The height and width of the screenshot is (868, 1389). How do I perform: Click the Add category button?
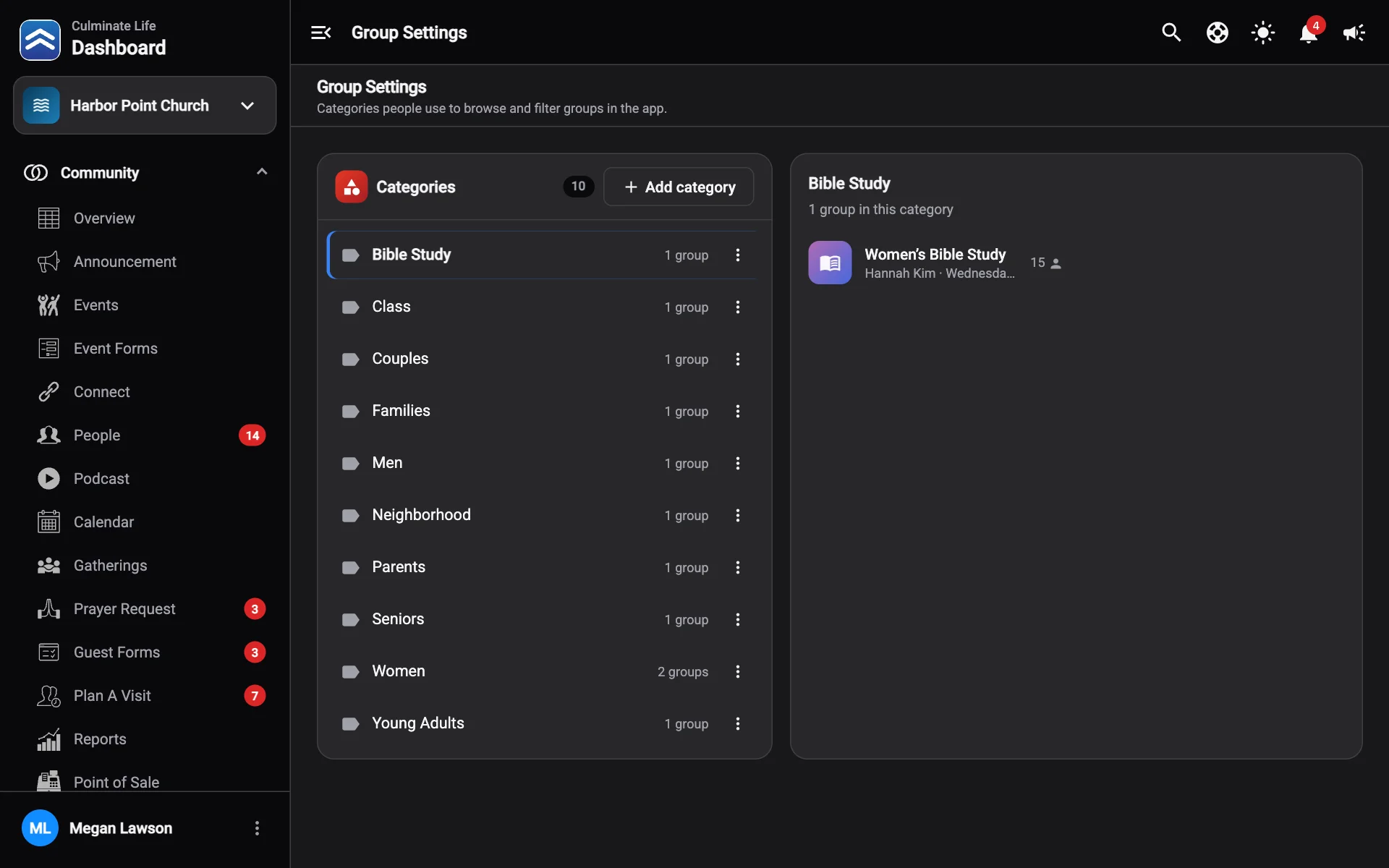(679, 187)
